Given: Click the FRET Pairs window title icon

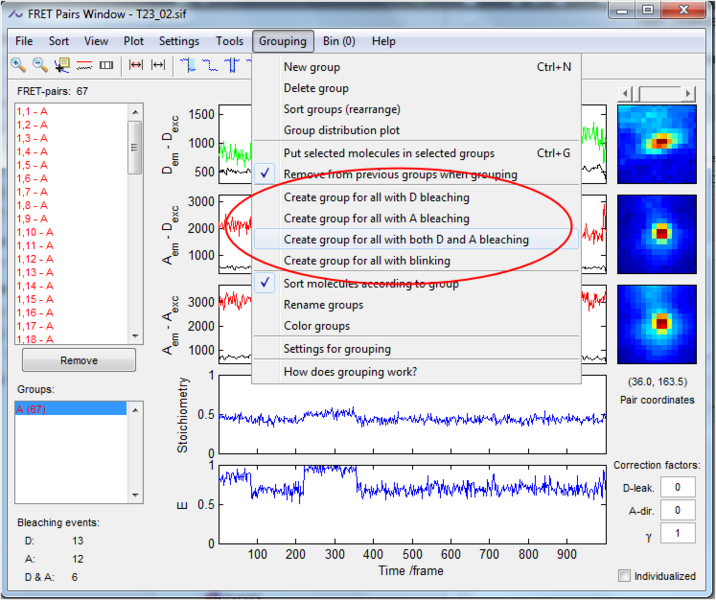Looking at the screenshot, I should click(16, 14).
